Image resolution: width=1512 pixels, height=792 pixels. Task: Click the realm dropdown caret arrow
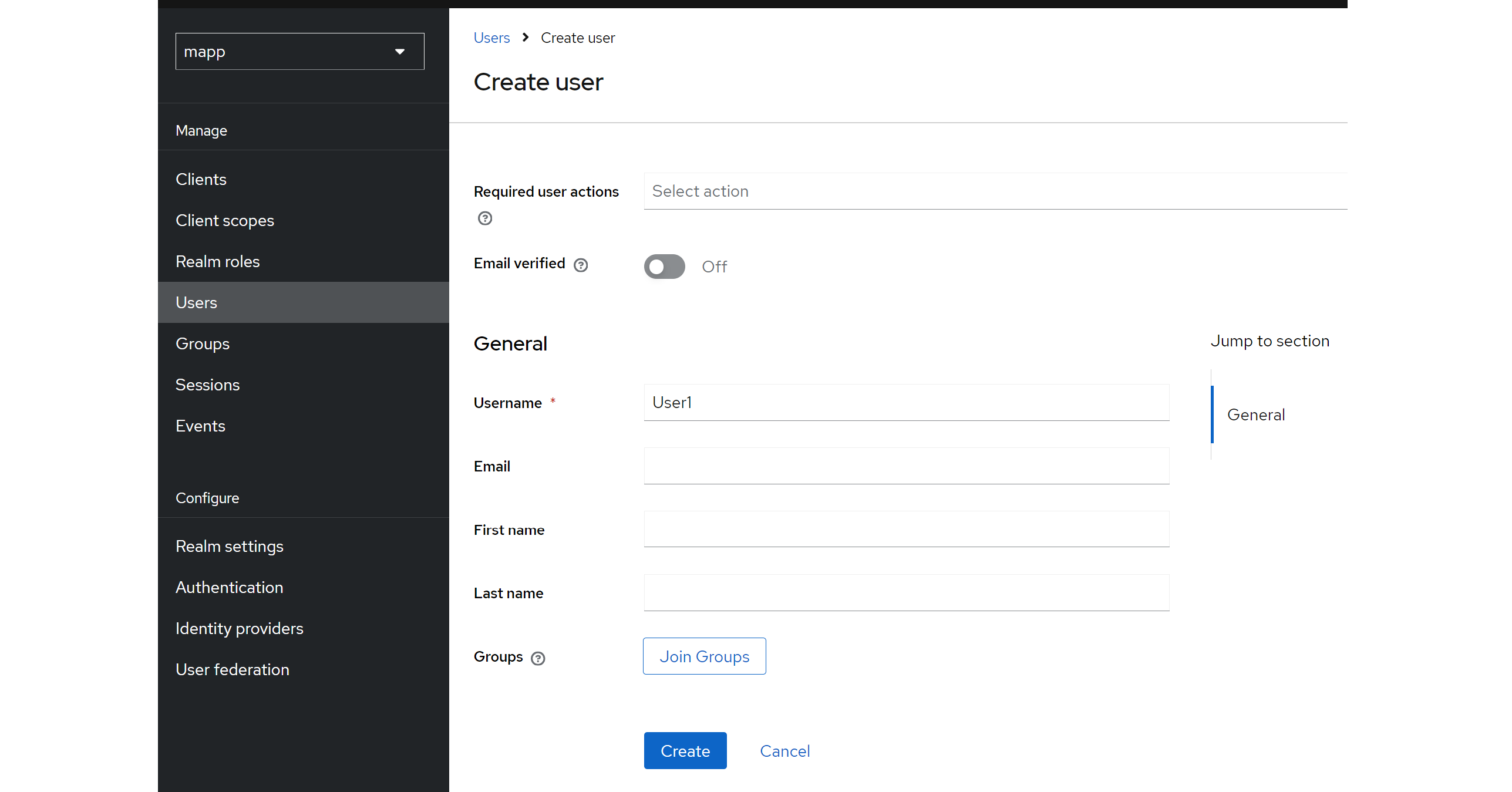pos(400,52)
